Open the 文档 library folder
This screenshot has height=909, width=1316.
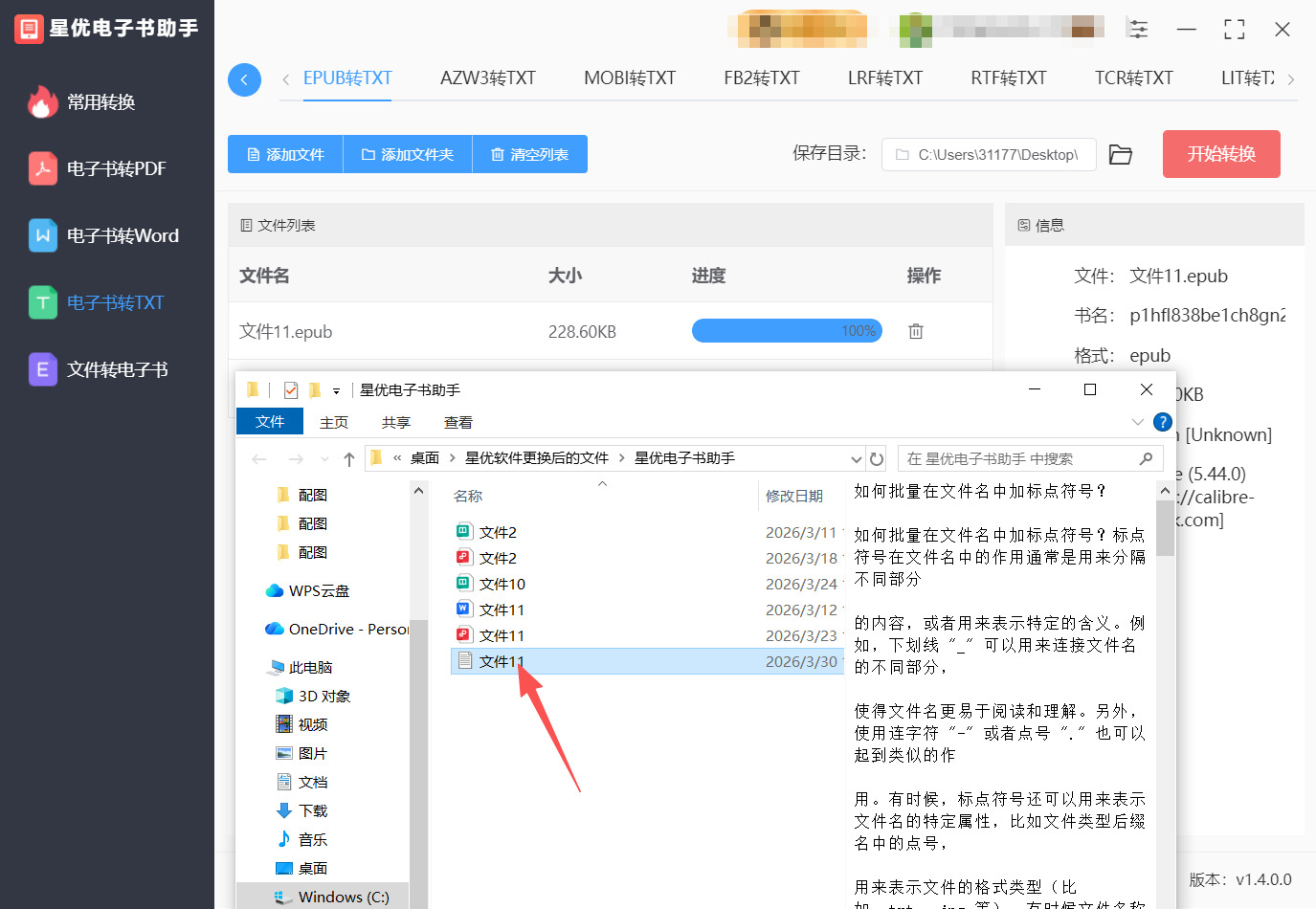pyautogui.click(x=301, y=783)
